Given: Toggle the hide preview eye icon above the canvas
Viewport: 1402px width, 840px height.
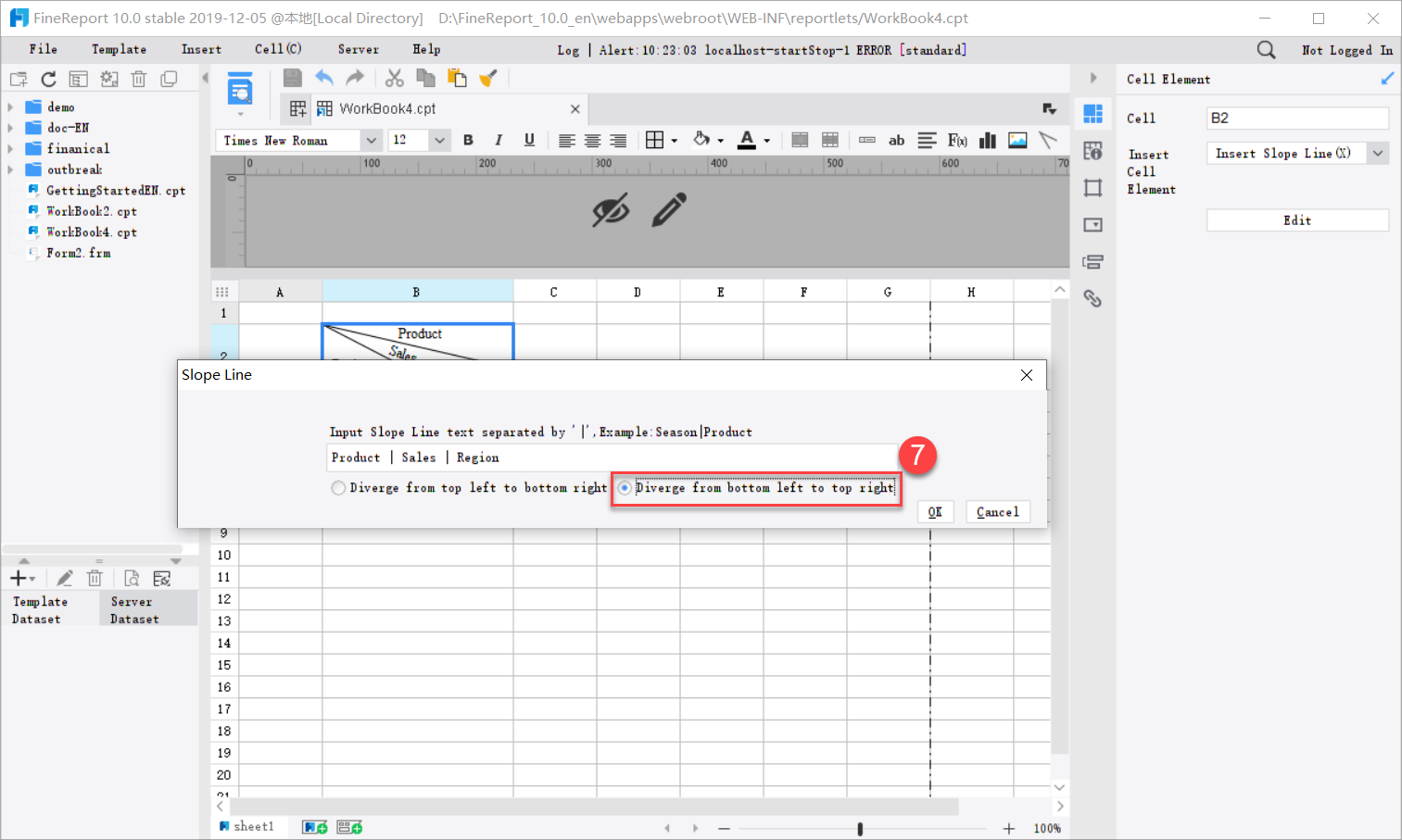Looking at the screenshot, I should click(611, 209).
